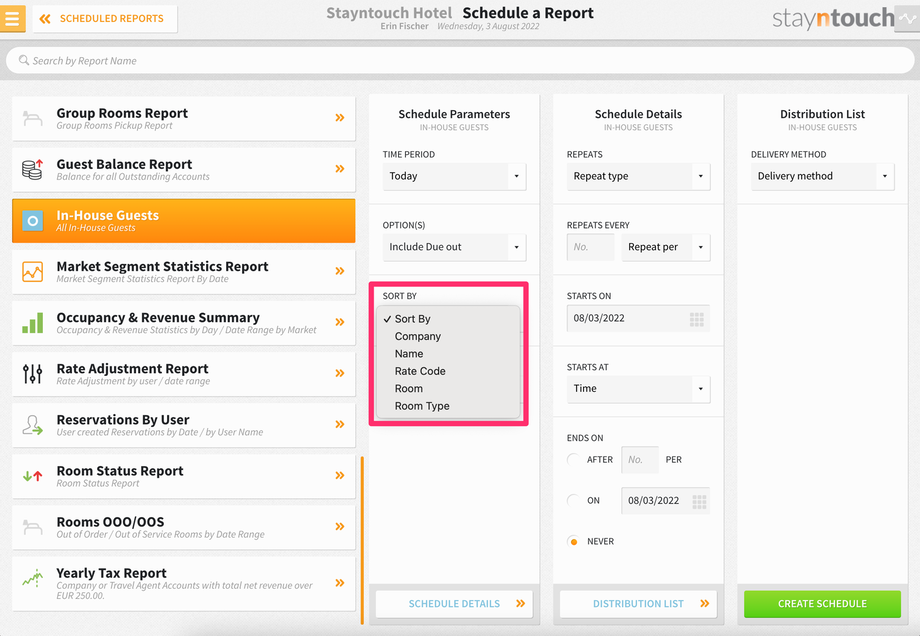Open the Starts At Time dropdown
The height and width of the screenshot is (636, 920).
638,388
